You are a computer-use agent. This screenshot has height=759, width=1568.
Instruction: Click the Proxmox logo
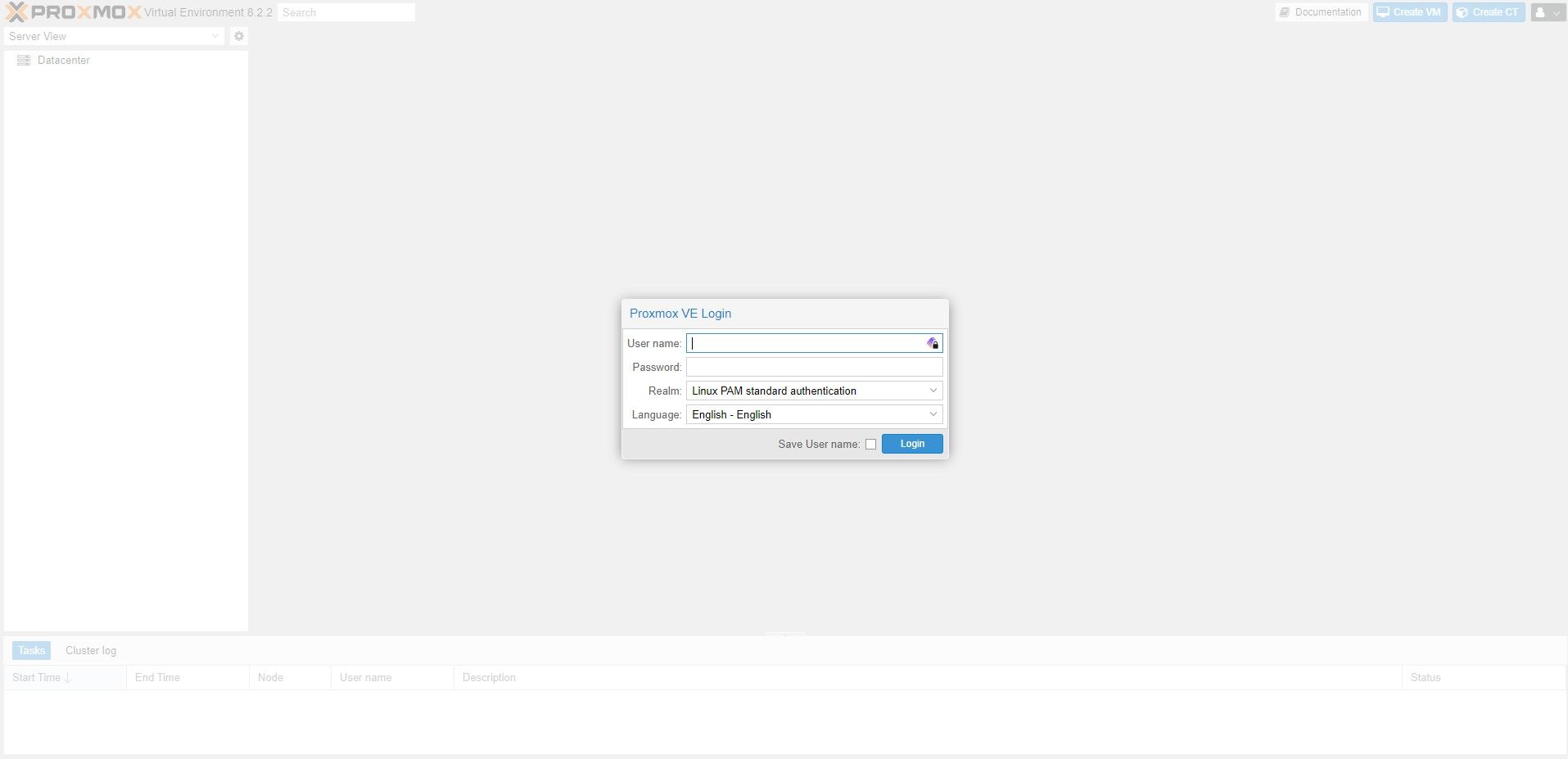(73, 12)
